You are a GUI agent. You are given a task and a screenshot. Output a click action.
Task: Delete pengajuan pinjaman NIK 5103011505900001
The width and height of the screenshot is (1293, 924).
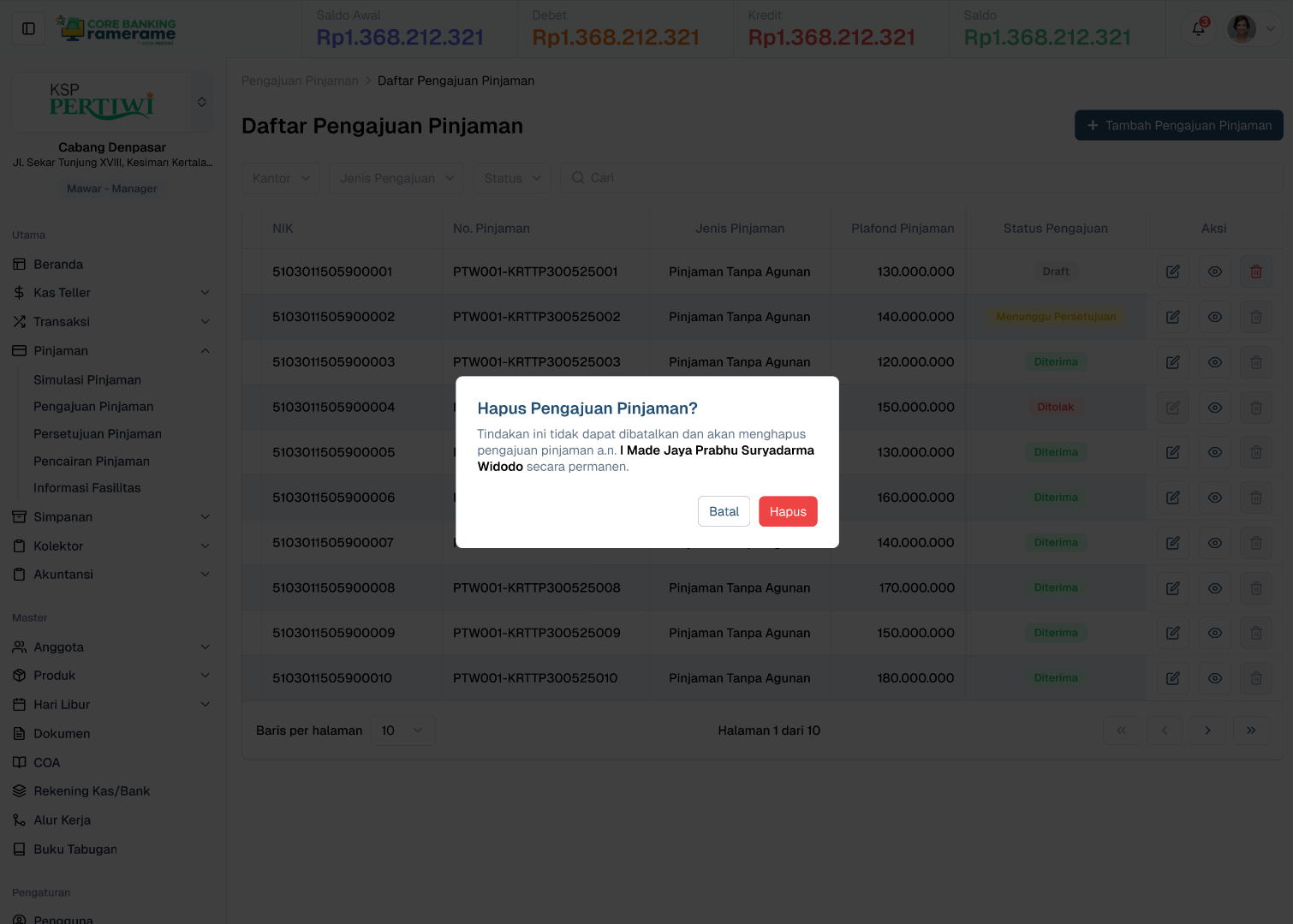(1255, 271)
